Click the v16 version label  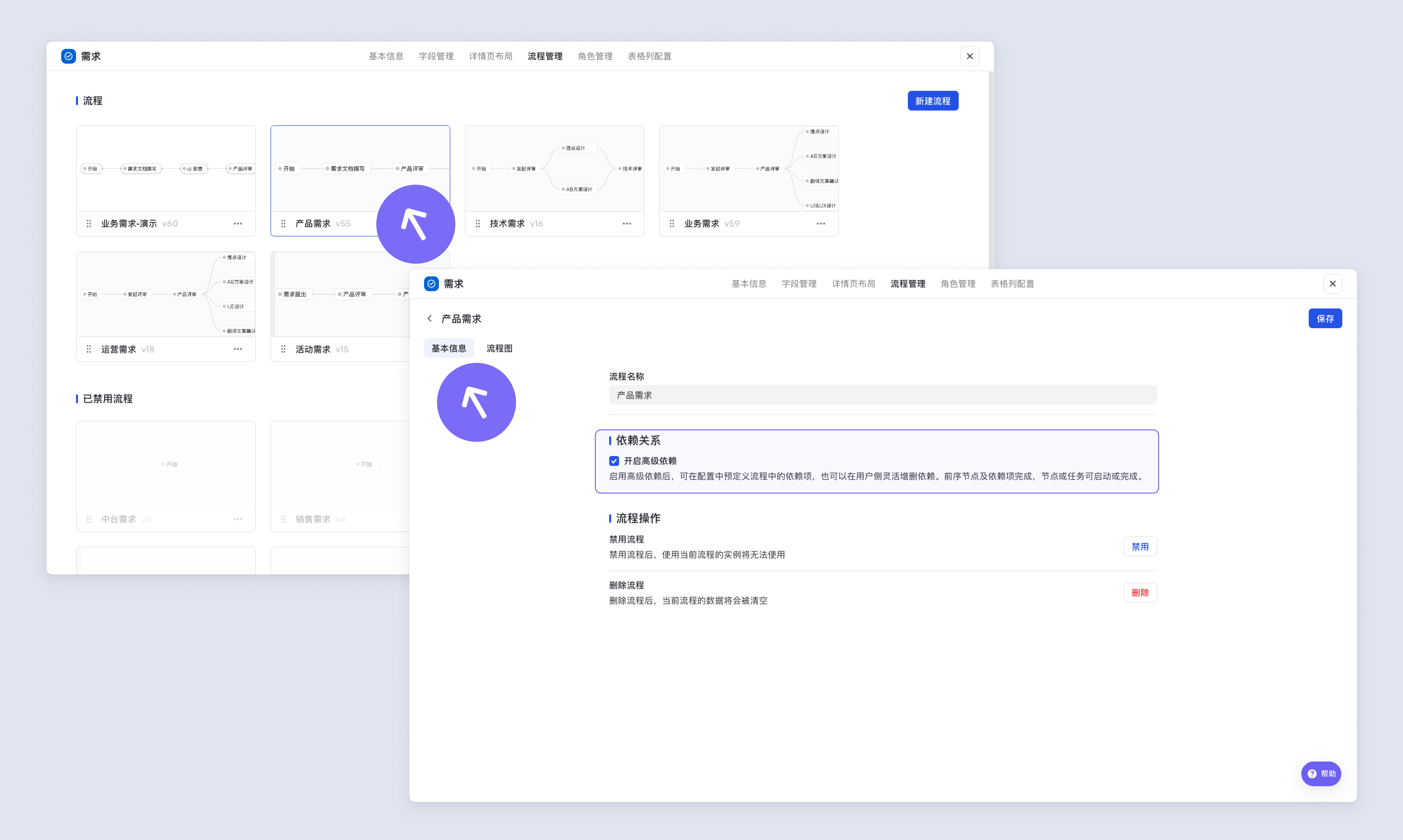coord(537,224)
